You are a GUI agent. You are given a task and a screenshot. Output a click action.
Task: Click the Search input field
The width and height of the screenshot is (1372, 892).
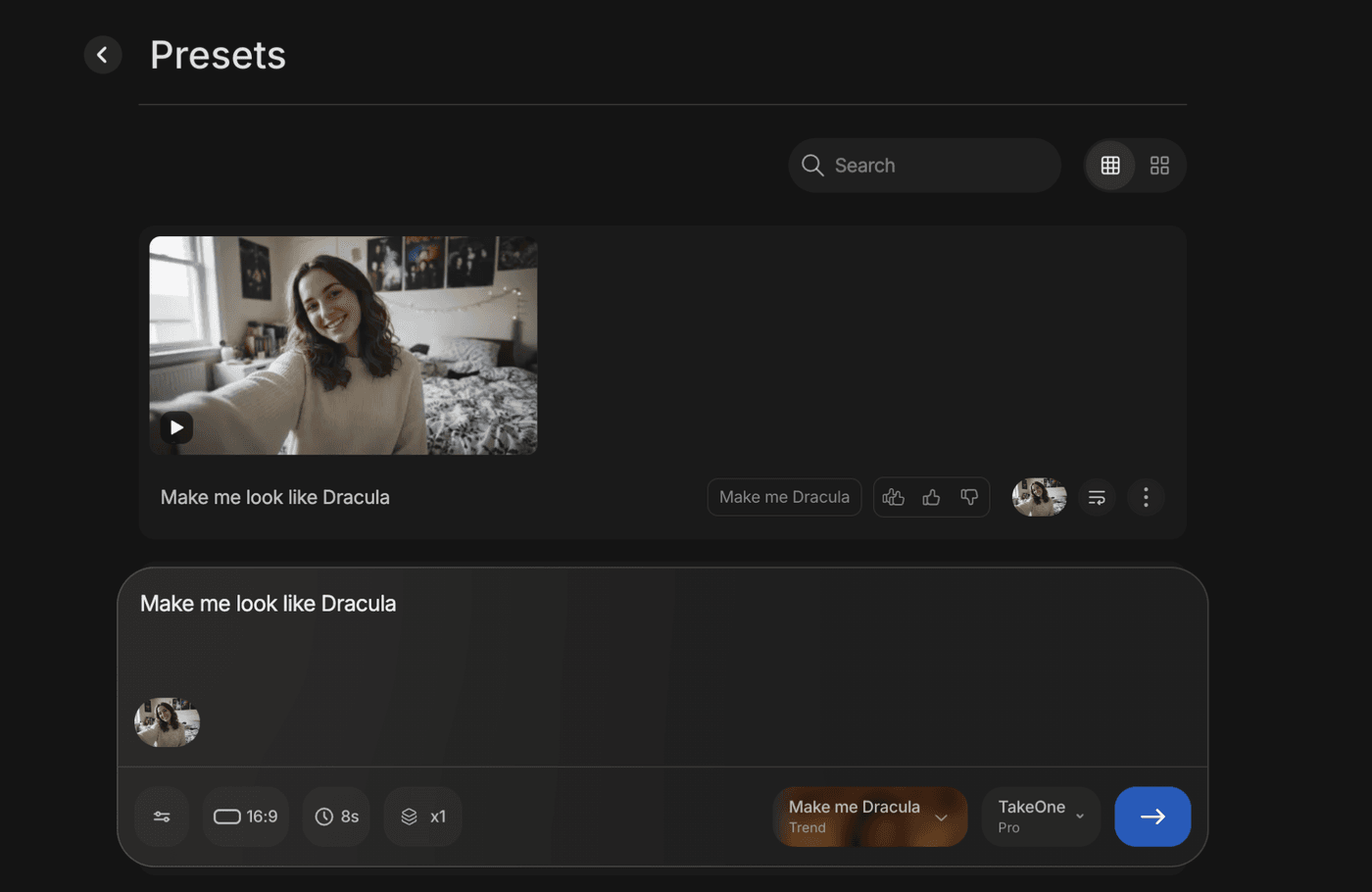[x=941, y=166]
